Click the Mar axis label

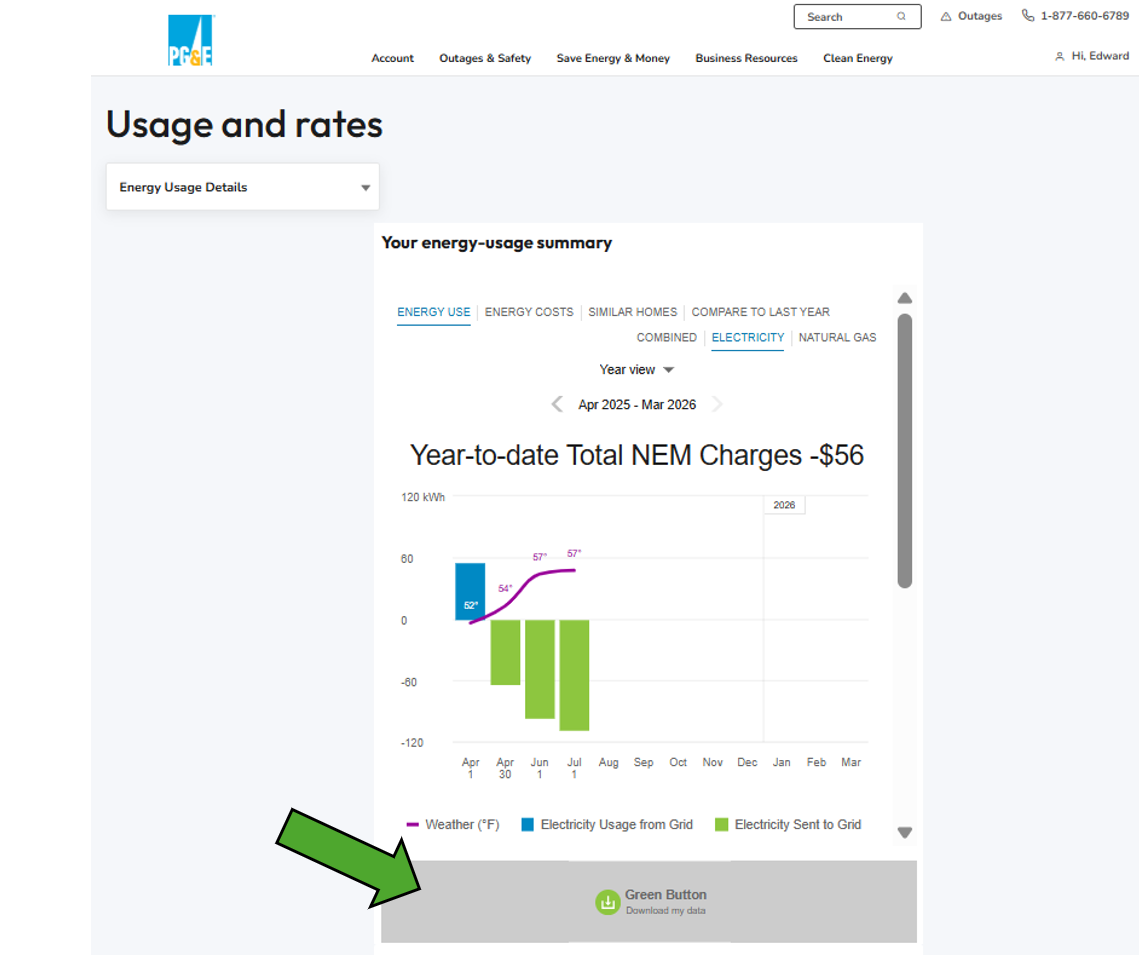851,763
